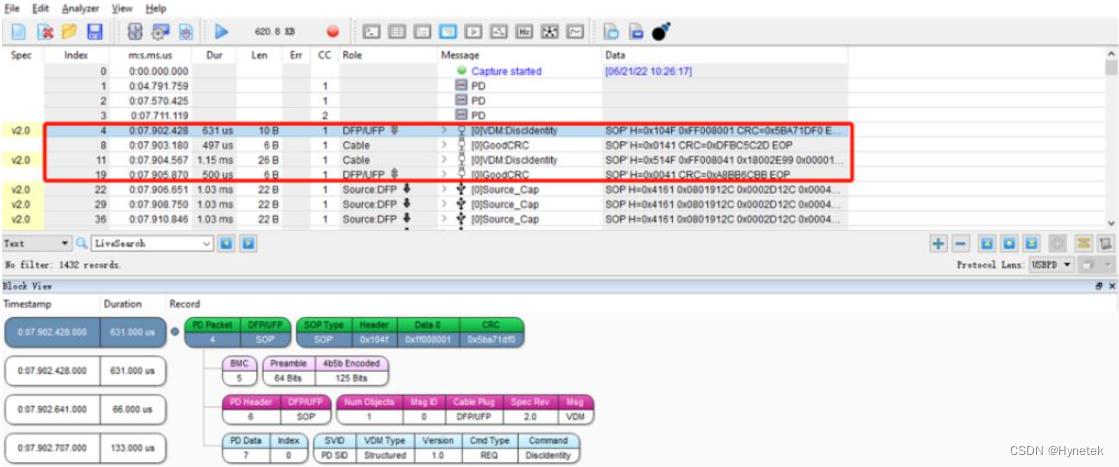Toggle the playback panel view icon

(x=472, y=31)
